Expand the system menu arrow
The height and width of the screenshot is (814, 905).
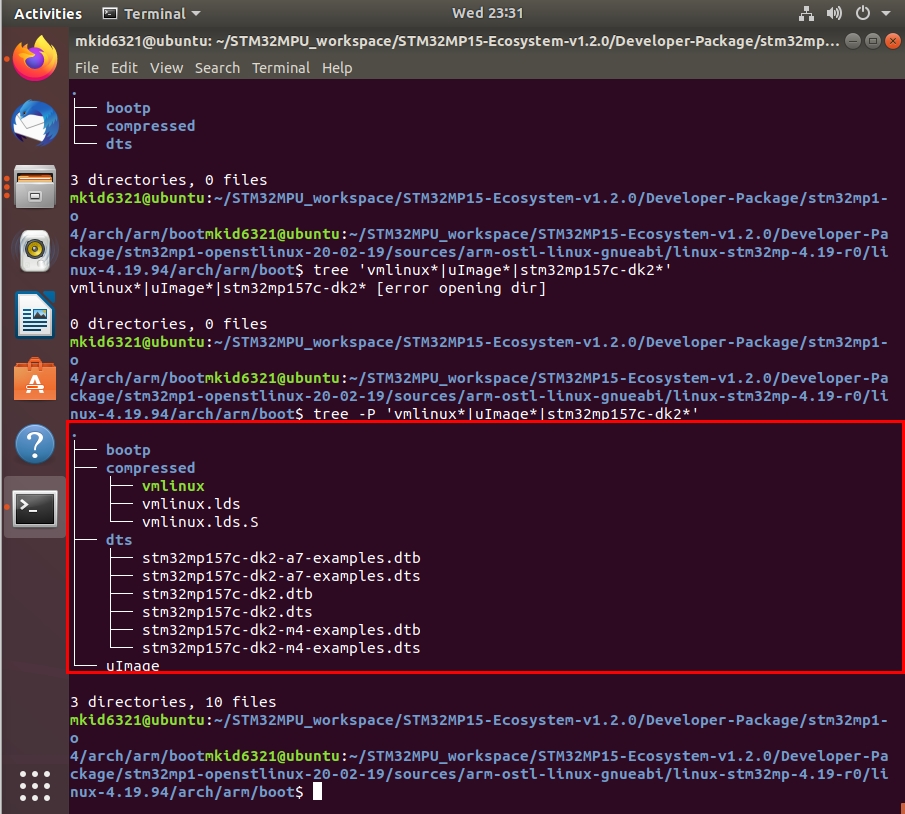coord(885,13)
